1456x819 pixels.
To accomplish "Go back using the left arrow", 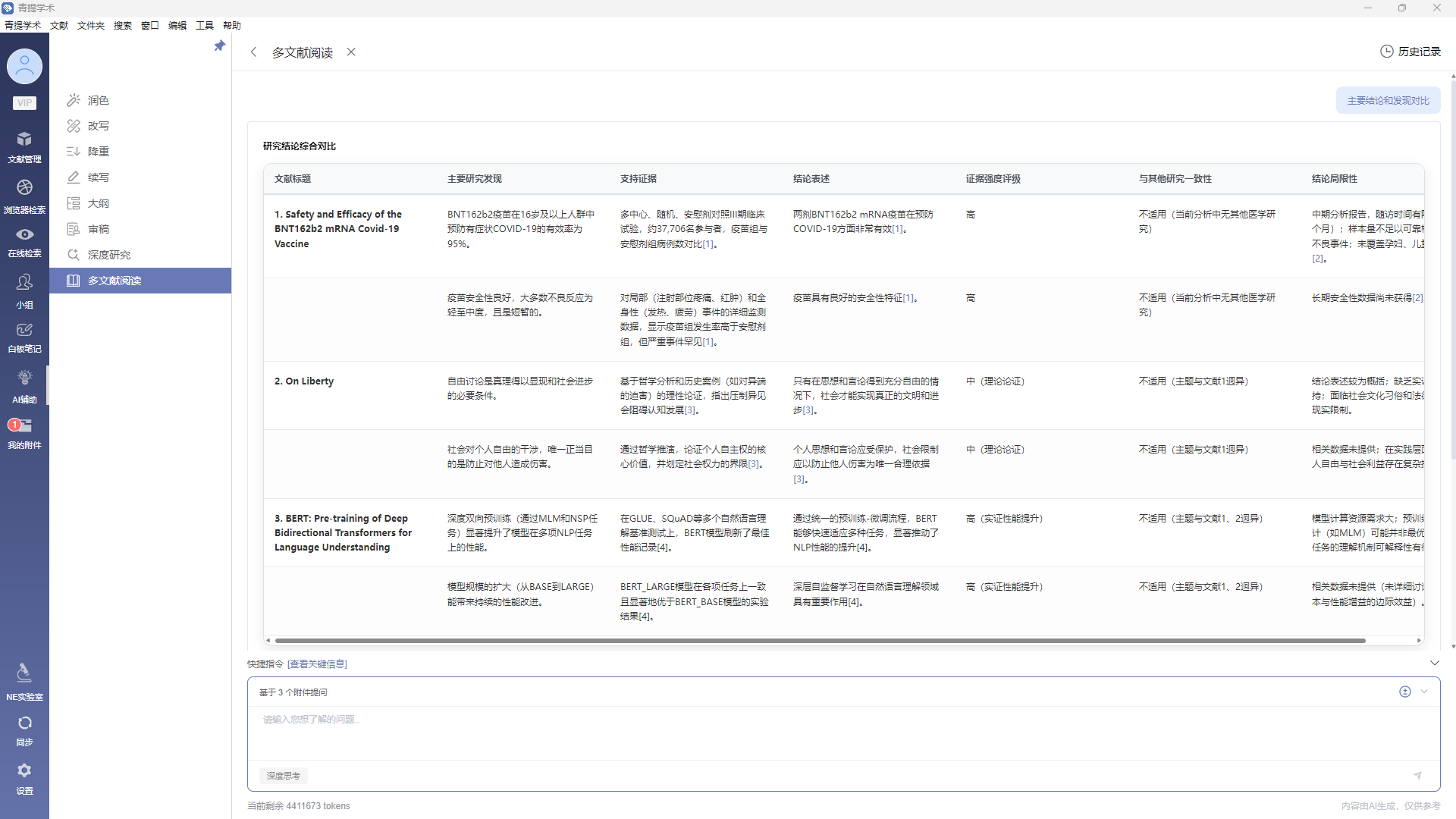I will pyautogui.click(x=254, y=52).
